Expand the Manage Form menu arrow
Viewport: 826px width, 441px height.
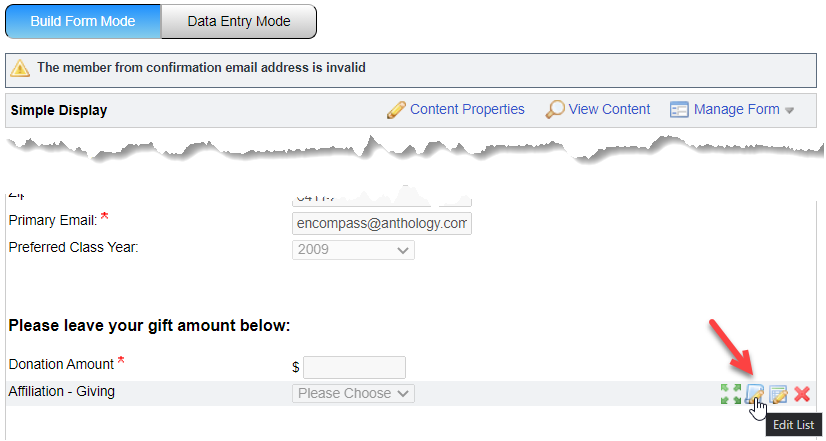pyautogui.click(x=789, y=111)
